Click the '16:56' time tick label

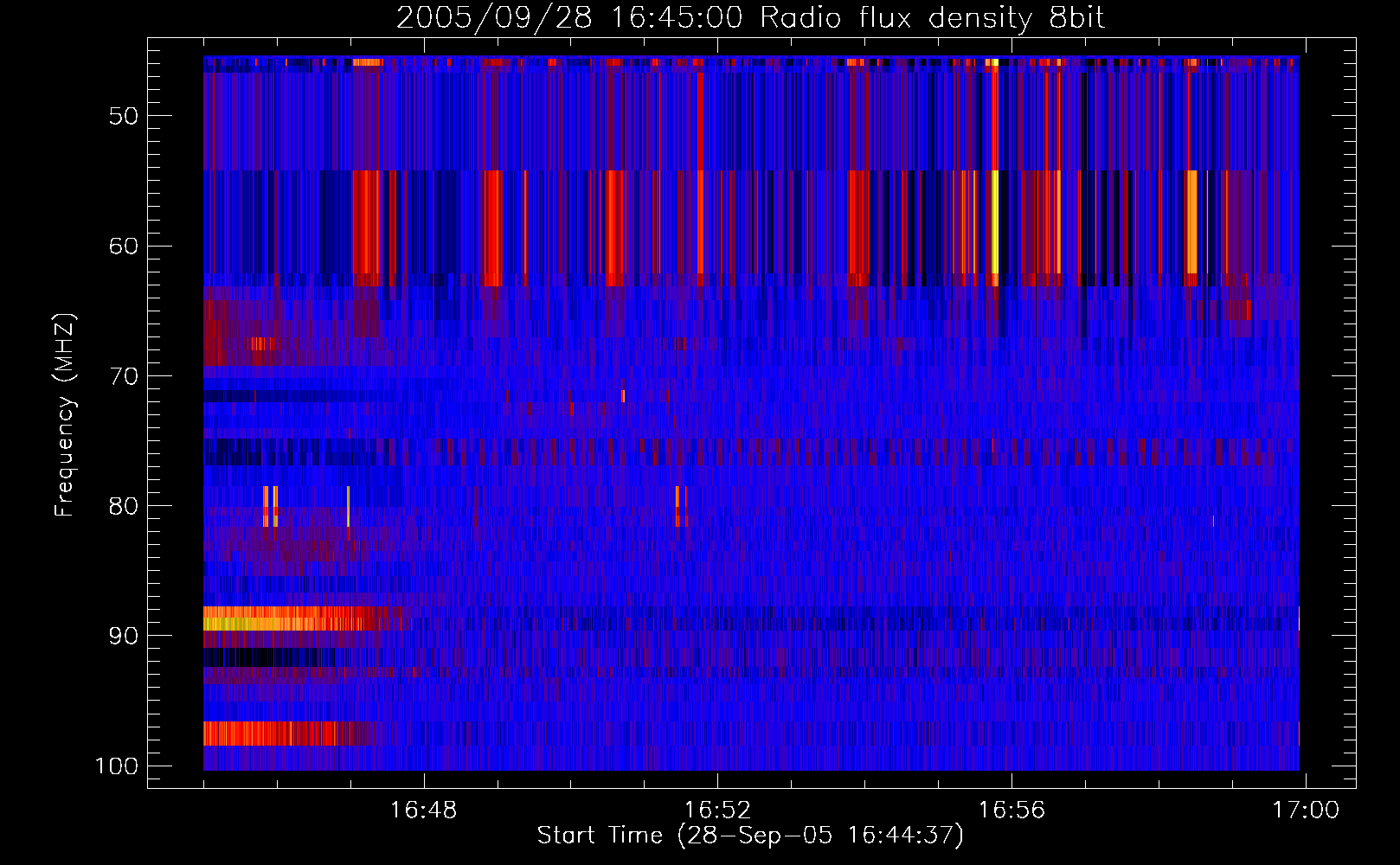tap(1011, 811)
